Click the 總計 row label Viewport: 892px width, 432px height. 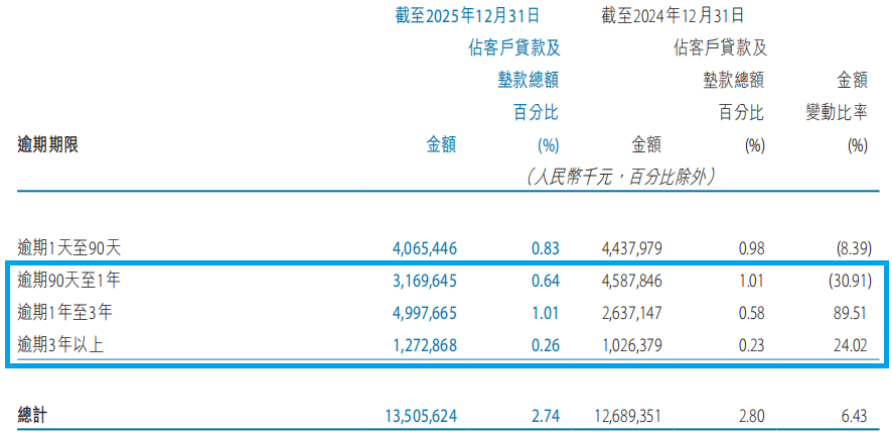[34, 412]
